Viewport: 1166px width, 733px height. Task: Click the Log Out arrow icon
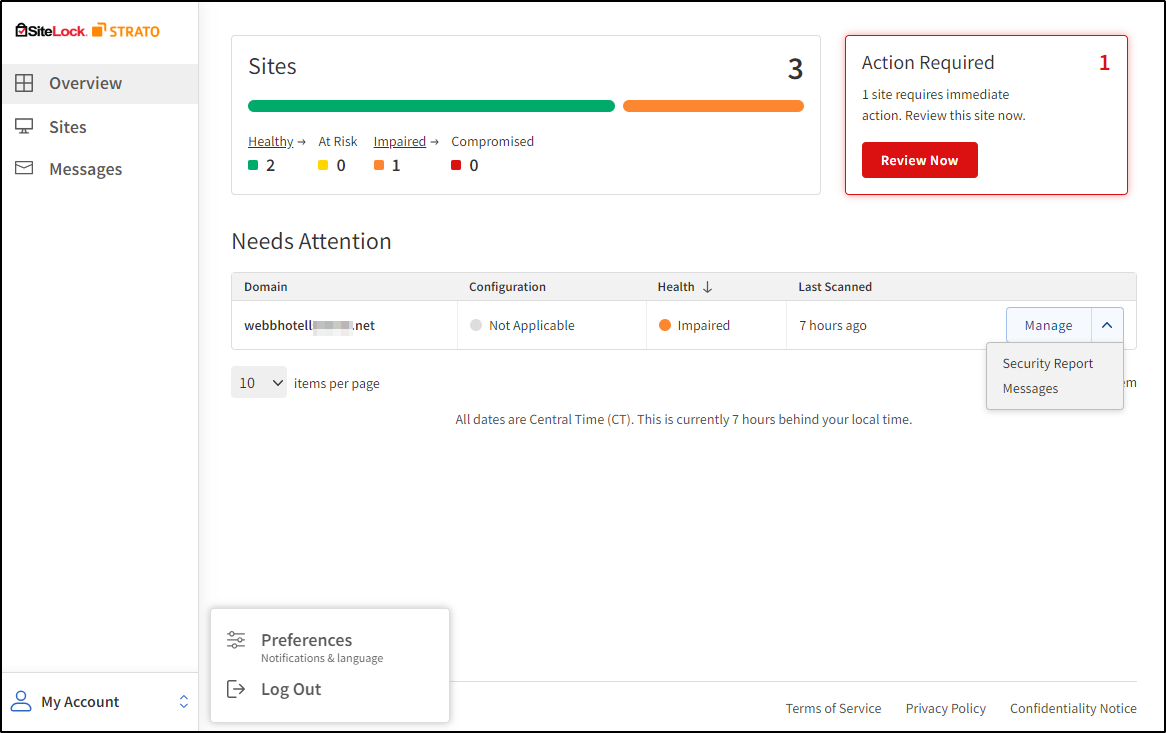(236, 688)
